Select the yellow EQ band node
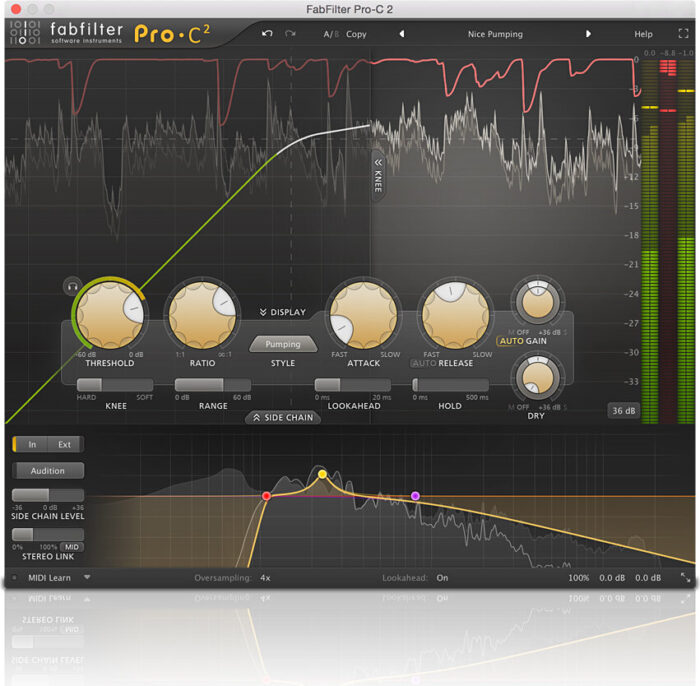 point(322,474)
